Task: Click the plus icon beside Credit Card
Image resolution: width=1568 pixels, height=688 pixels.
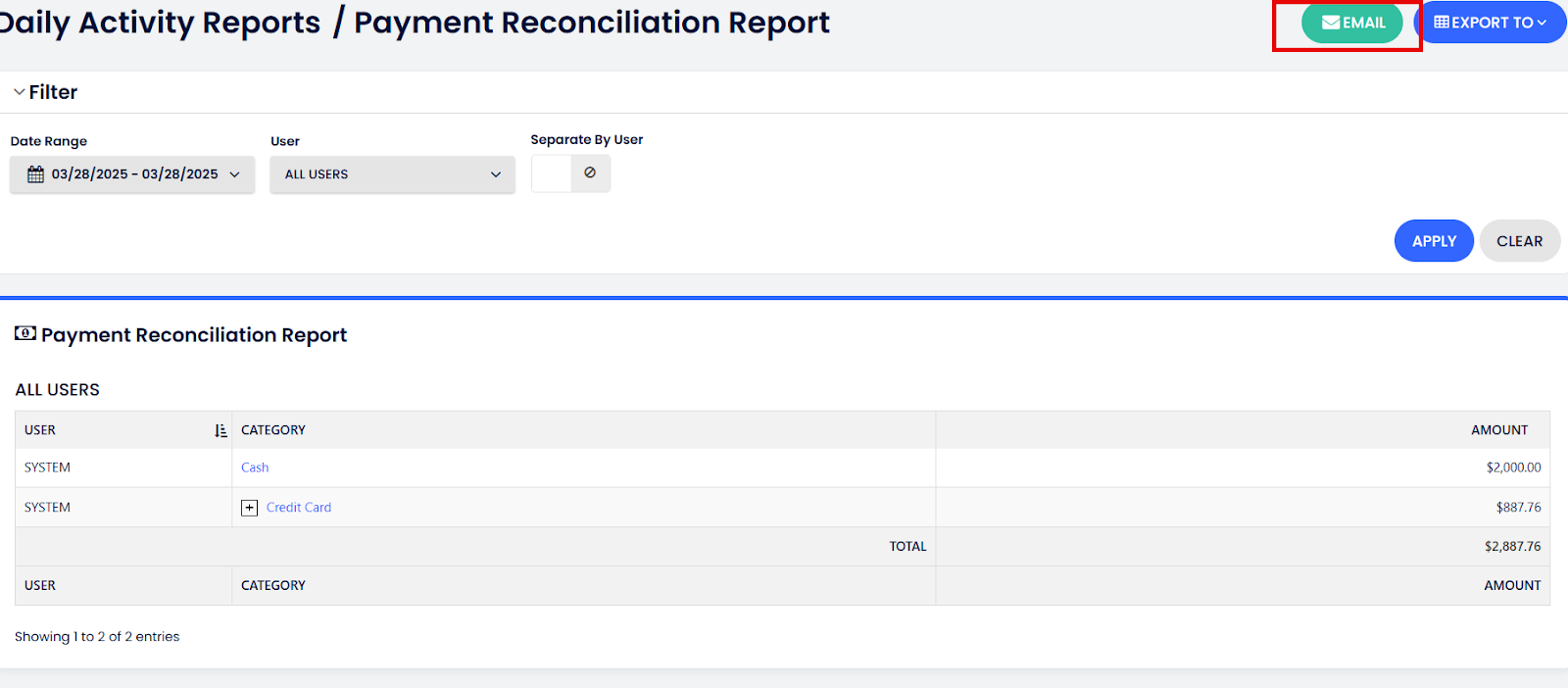Action: pyautogui.click(x=250, y=508)
